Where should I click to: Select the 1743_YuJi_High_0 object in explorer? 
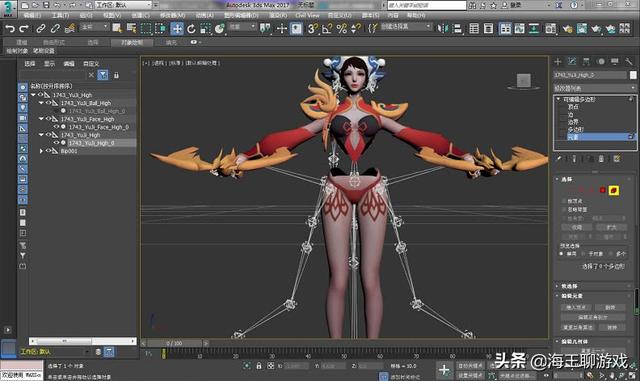tap(91, 143)
